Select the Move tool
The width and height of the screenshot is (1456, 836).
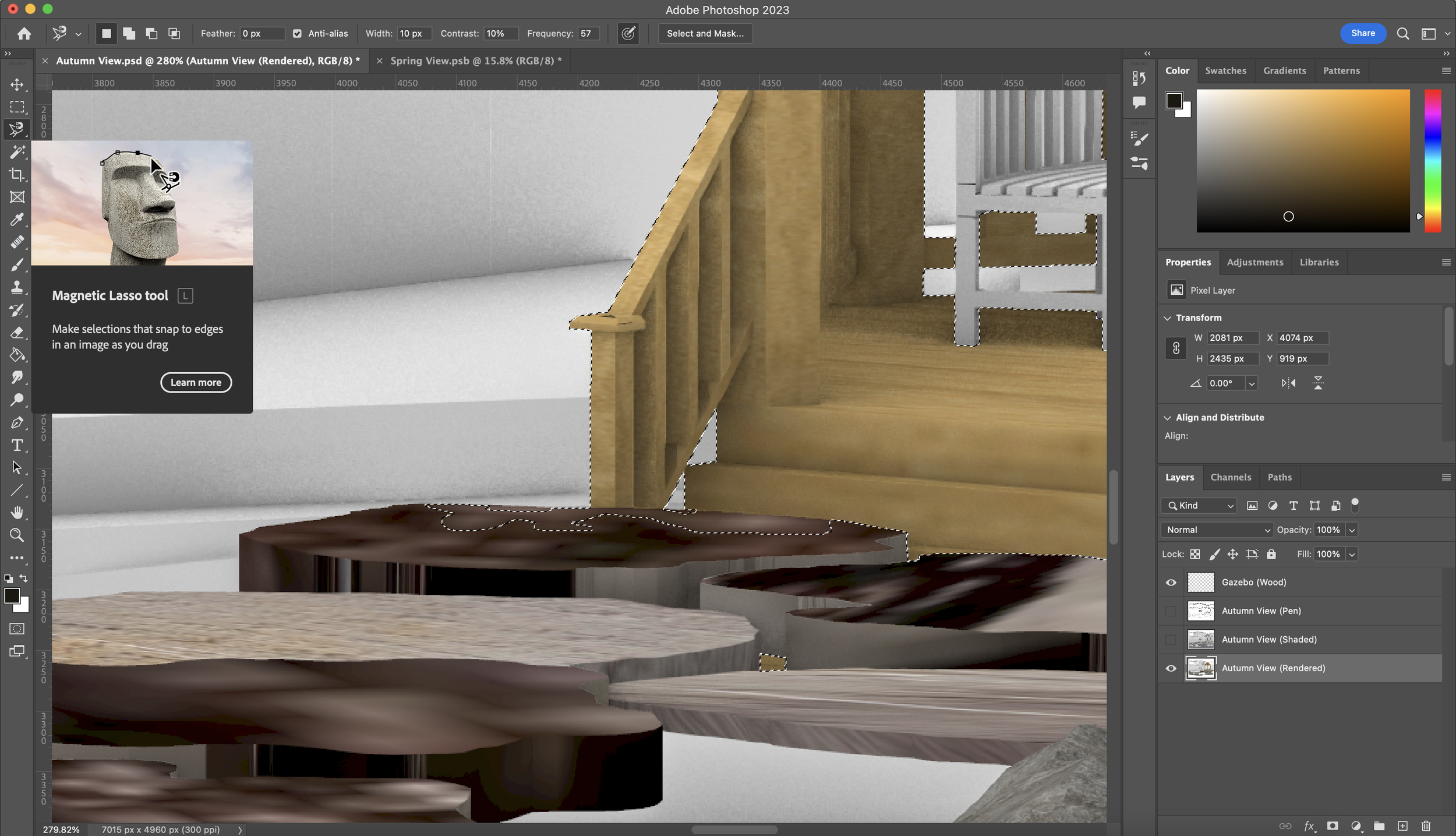(x=17, y=84)
